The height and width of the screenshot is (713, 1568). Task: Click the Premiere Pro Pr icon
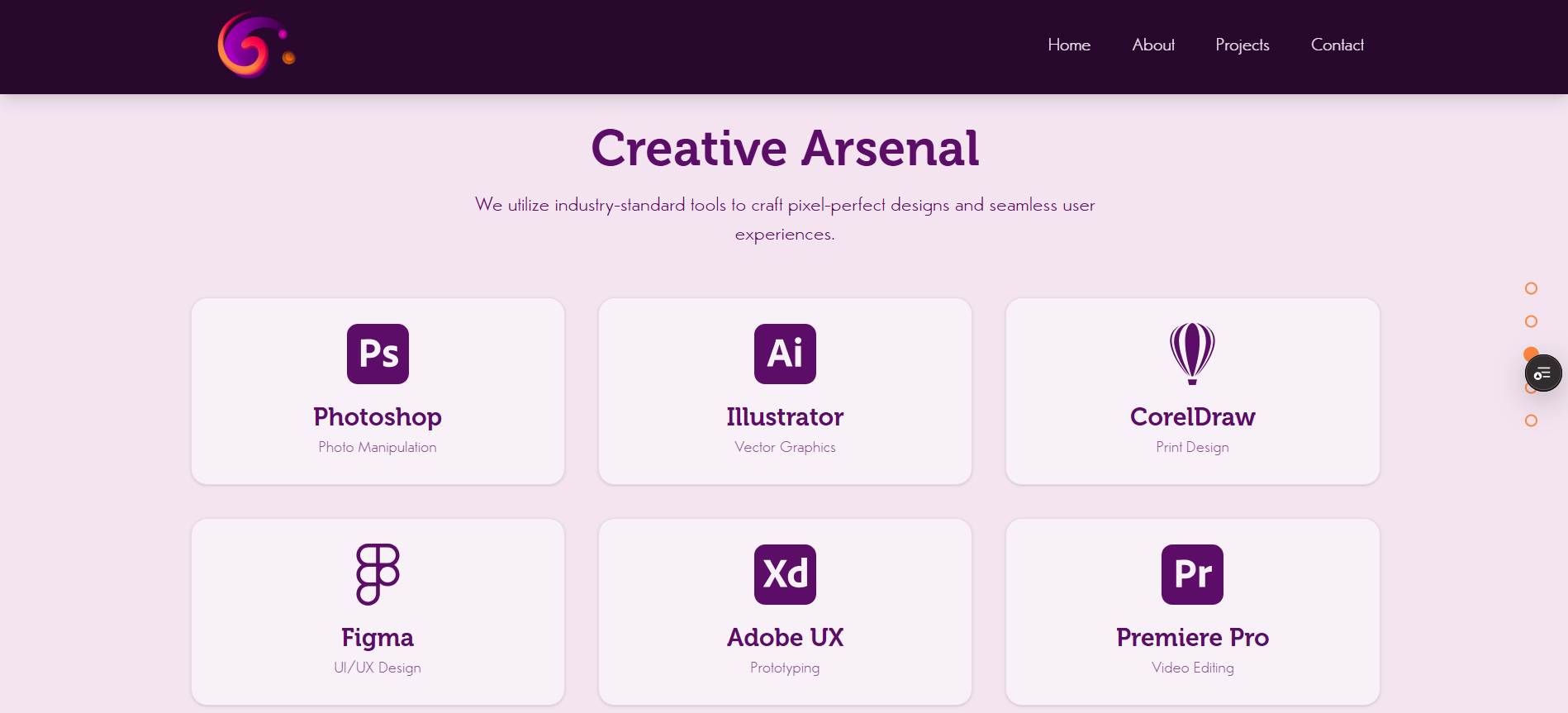click(x=1192, y=574)
